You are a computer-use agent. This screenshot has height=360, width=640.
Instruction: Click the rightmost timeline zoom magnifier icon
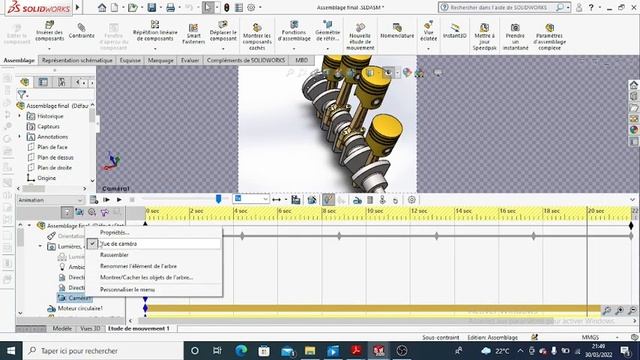tap(632, 311)
